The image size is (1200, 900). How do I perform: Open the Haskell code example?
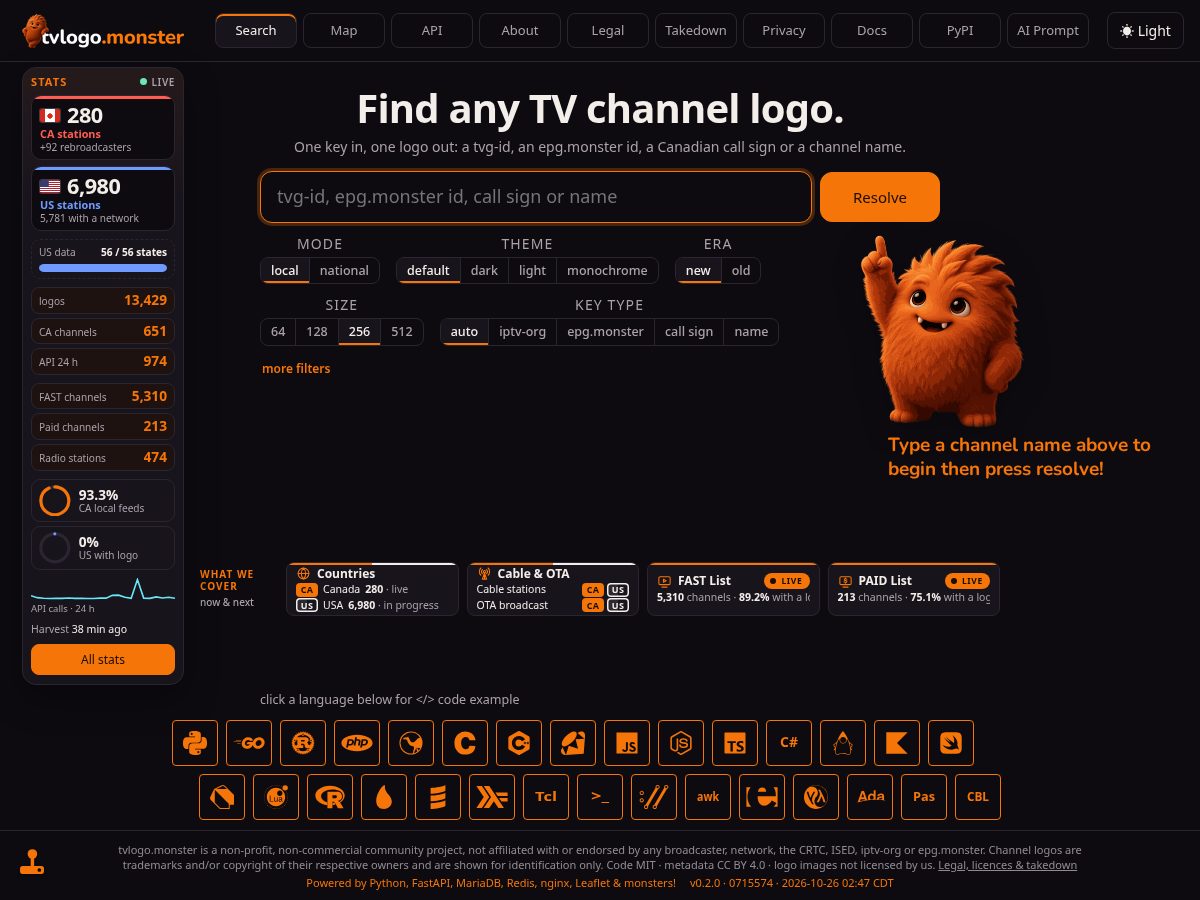pyautogui.click(x=492, y=797)
